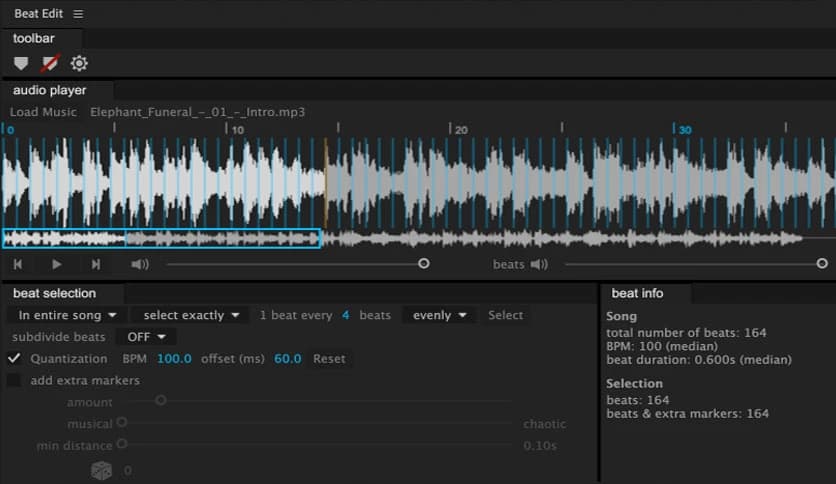Click the Load Music button
The image size is (836, 484).
point(43,112)
